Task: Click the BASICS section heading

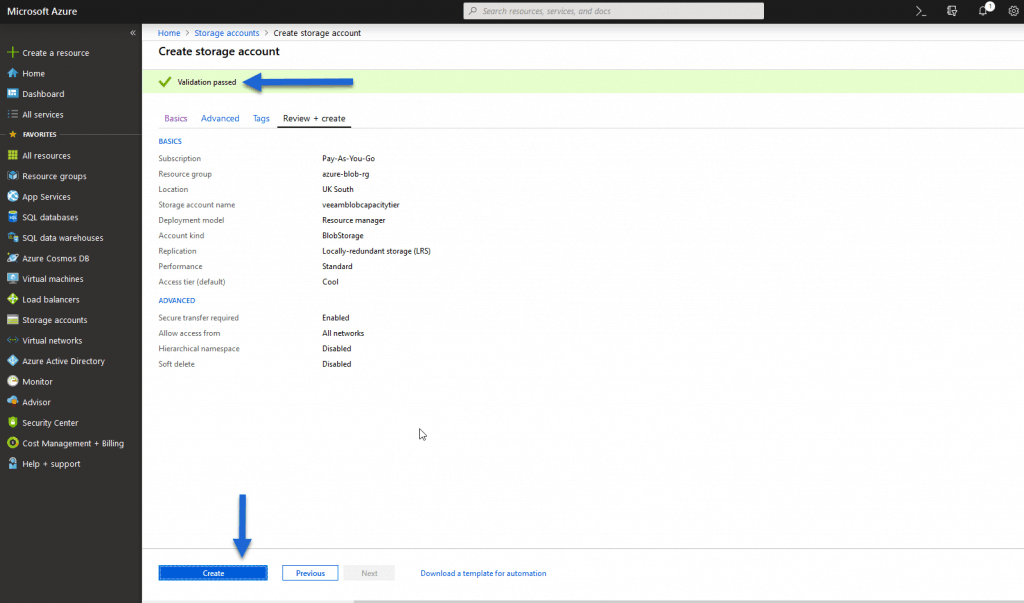Action: 170,141
